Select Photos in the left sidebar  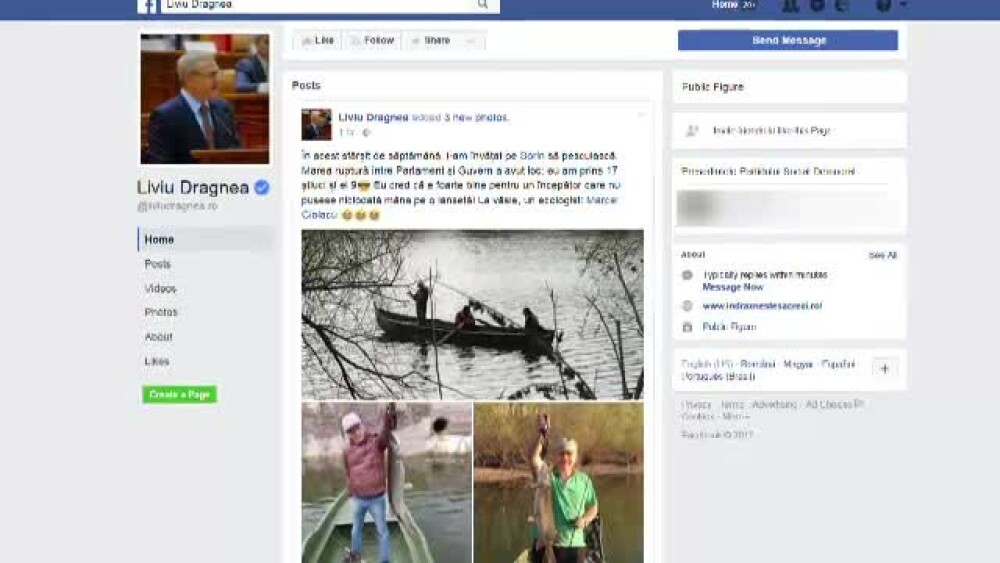[x=161, y=312]
